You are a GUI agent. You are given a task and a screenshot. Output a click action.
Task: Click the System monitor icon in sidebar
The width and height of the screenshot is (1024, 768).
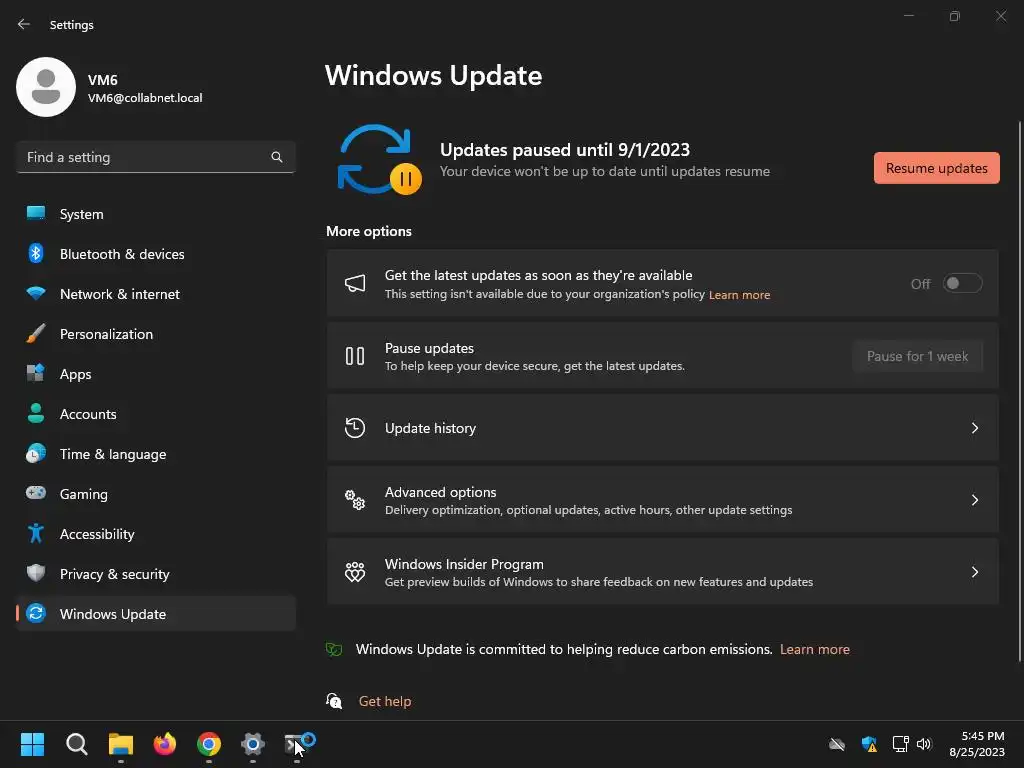click(x=36, y=214)
